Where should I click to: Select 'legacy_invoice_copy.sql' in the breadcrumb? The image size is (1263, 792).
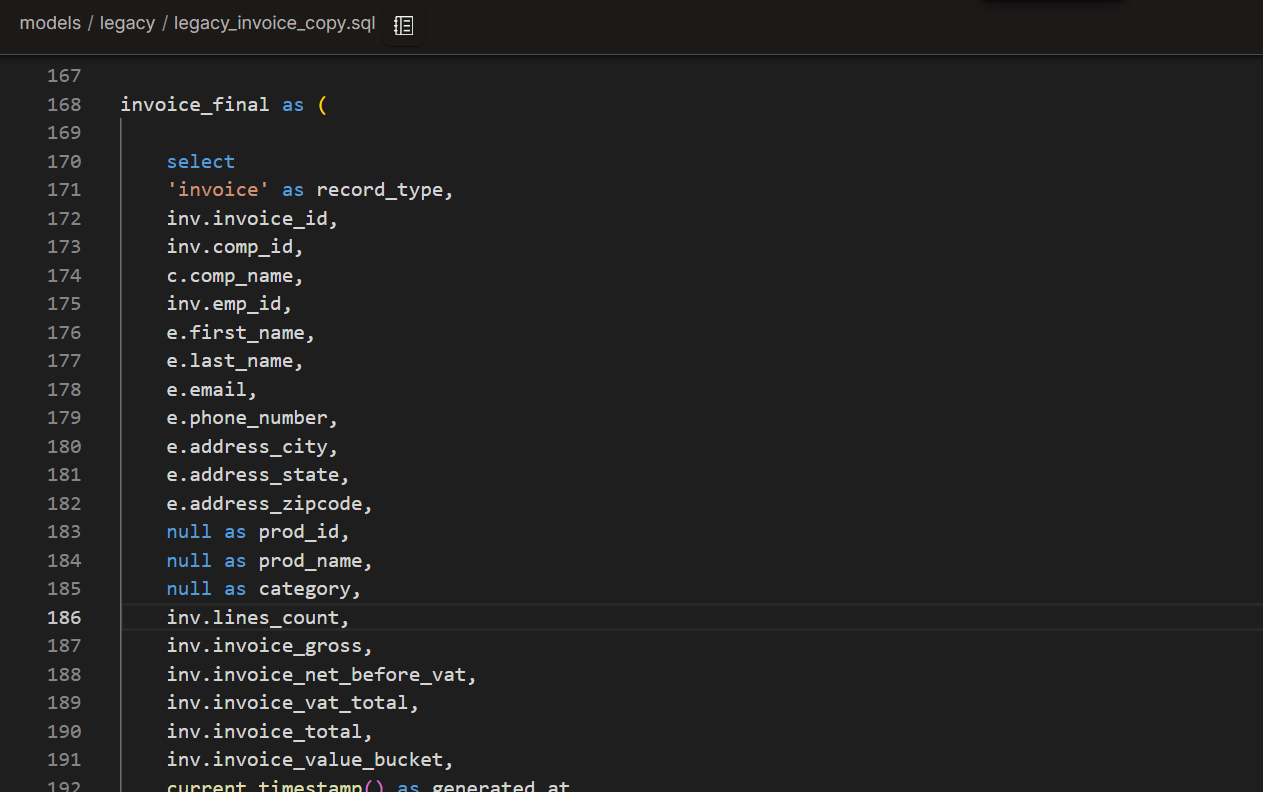point(275,23)
